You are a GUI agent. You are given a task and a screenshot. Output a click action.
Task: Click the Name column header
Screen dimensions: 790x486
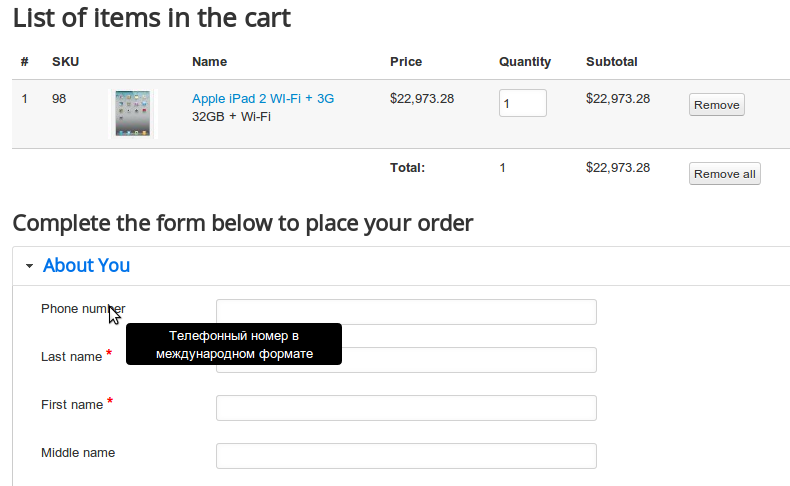click(x=210, y=61)
